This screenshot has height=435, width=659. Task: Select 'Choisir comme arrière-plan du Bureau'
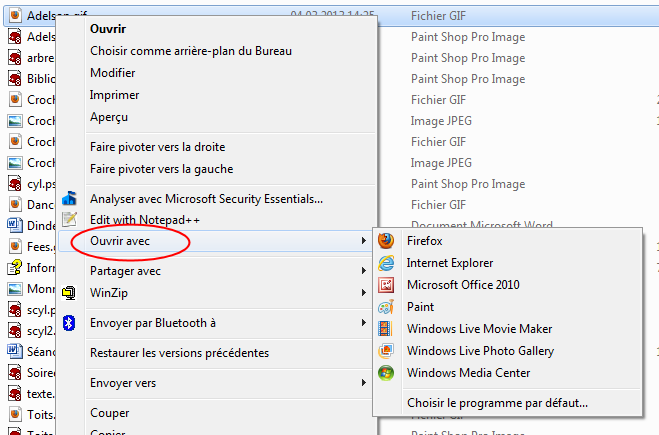[197, 51]
